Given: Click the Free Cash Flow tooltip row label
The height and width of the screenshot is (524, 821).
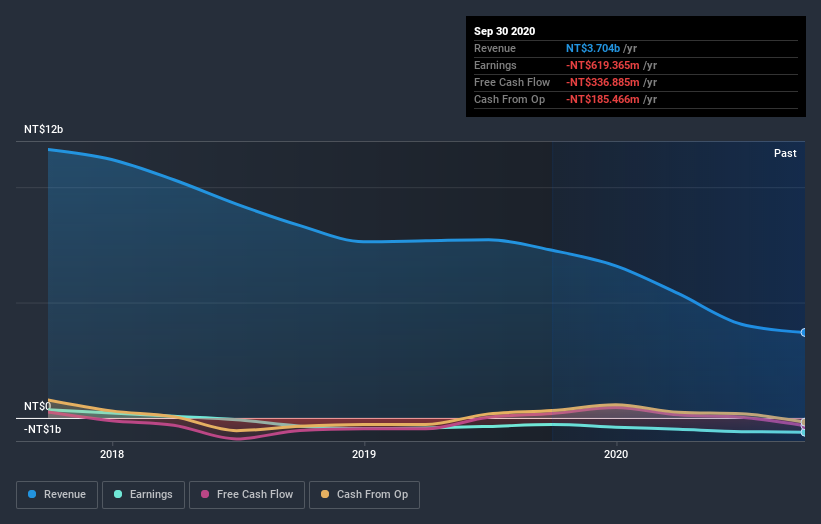Looking at the screenshot, I should [512, 82].
